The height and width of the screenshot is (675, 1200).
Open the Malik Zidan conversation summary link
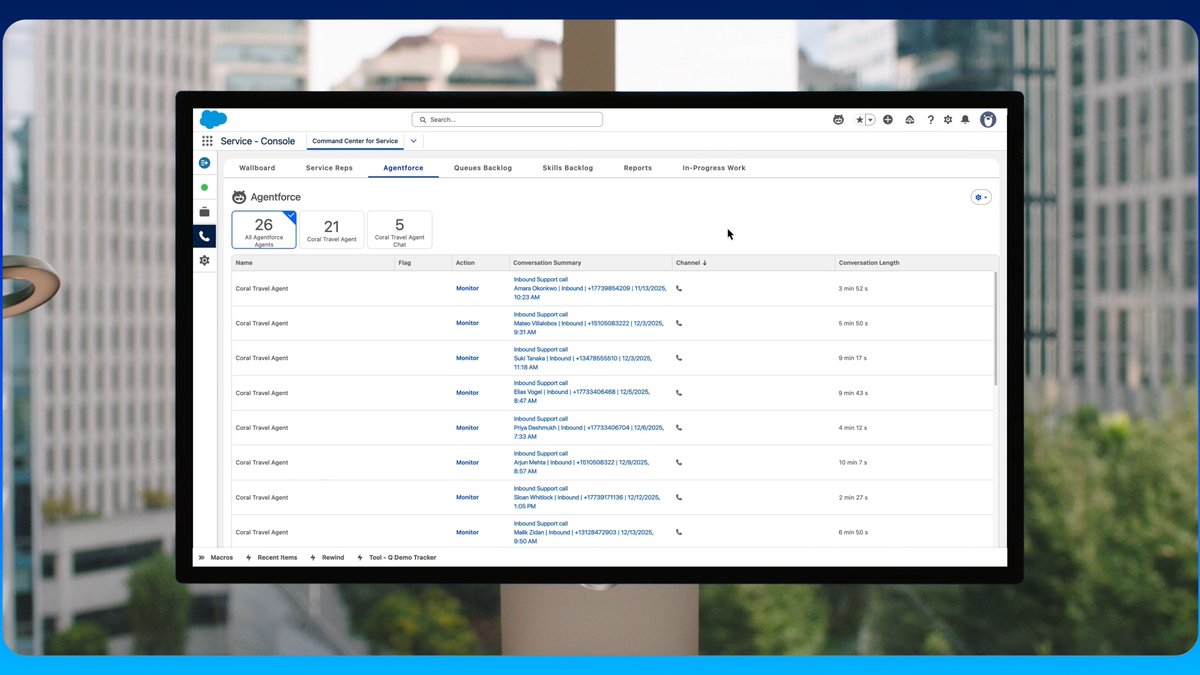584,532
